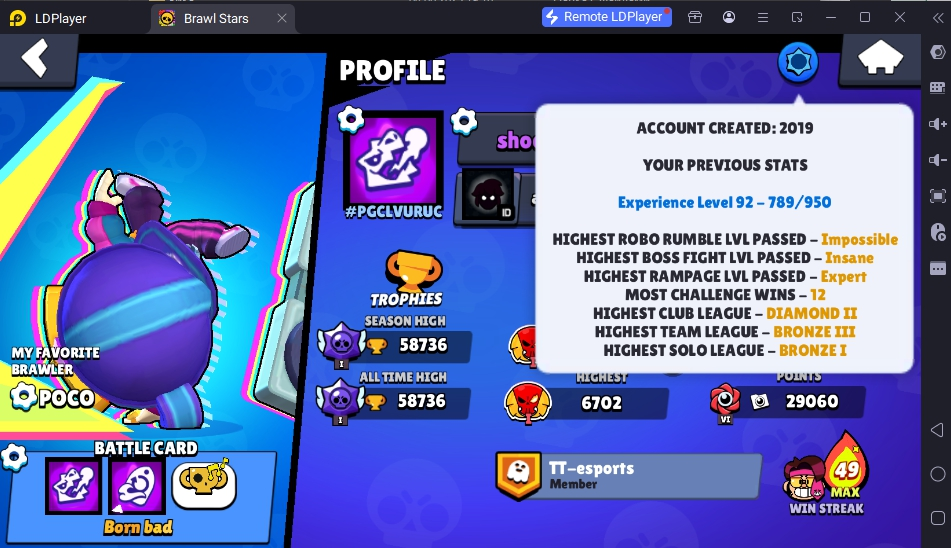Close the Brawl Stars tab
Viewport: 951px width, 548px height.
(282, 18)
